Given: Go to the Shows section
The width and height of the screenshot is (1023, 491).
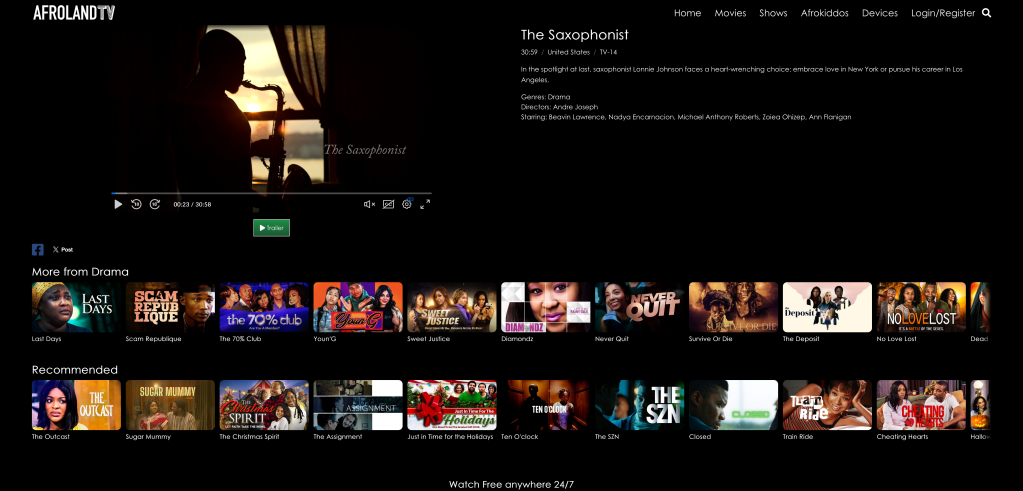Looking at the screenshot, I should [x=773, y=13].
